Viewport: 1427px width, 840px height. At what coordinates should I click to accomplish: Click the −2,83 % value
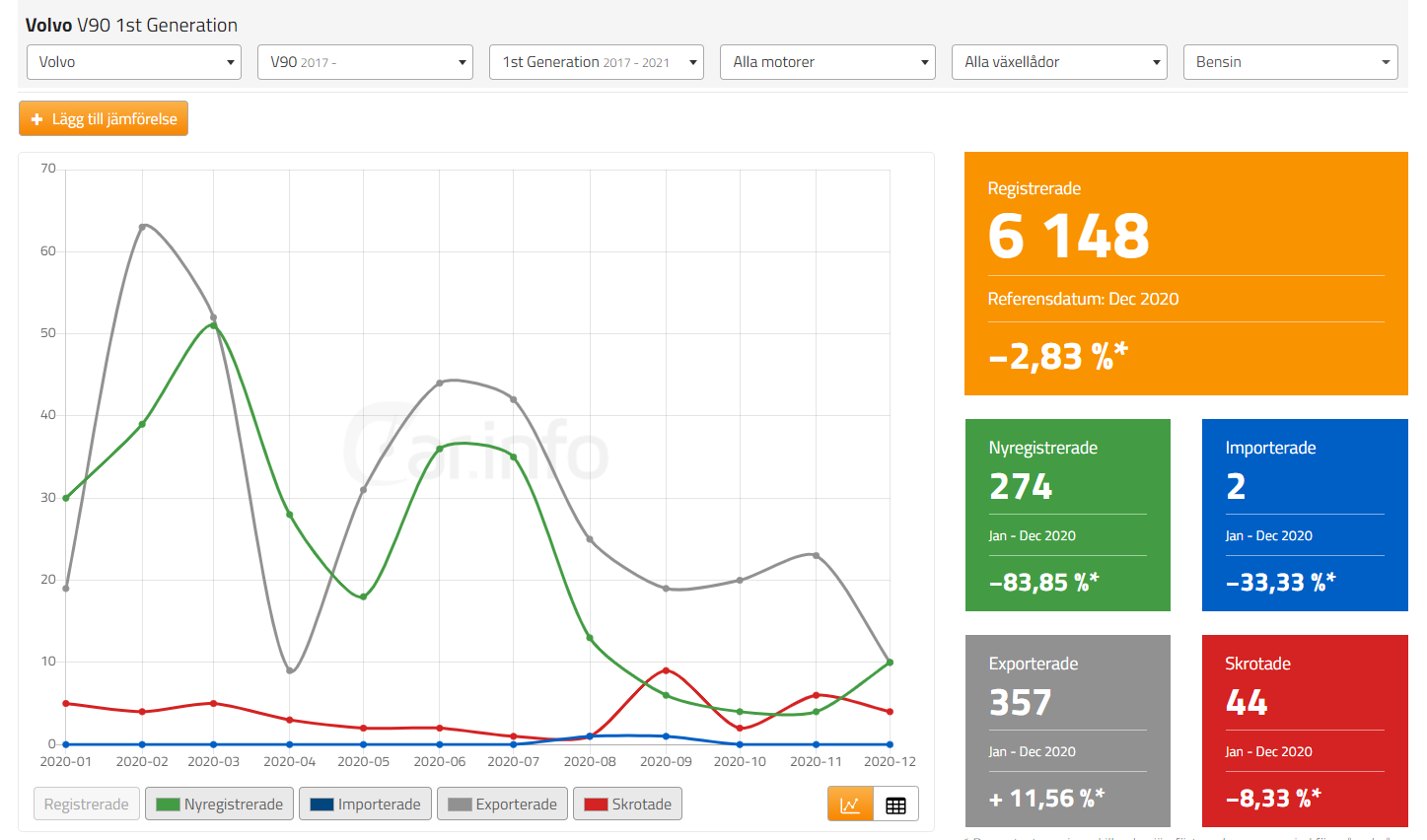tap(1057, 356)
